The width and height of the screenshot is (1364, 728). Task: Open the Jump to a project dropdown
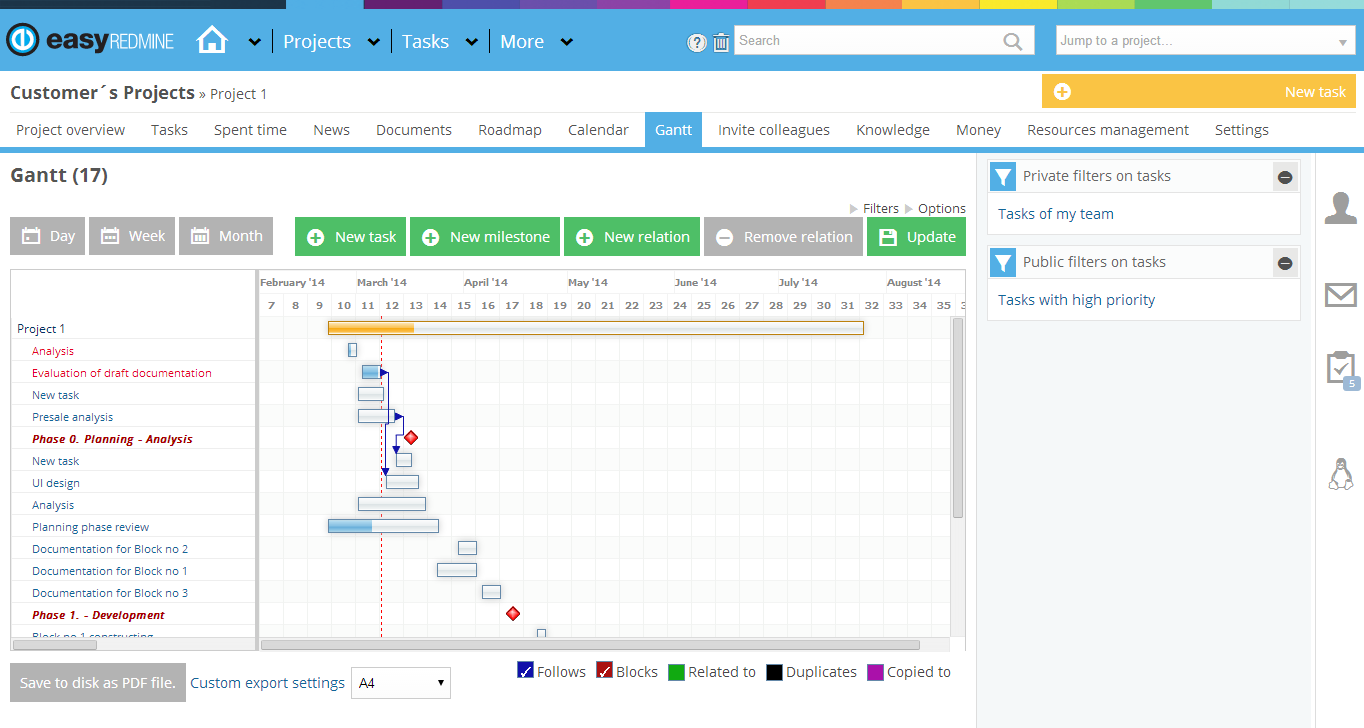(1205, 40)
